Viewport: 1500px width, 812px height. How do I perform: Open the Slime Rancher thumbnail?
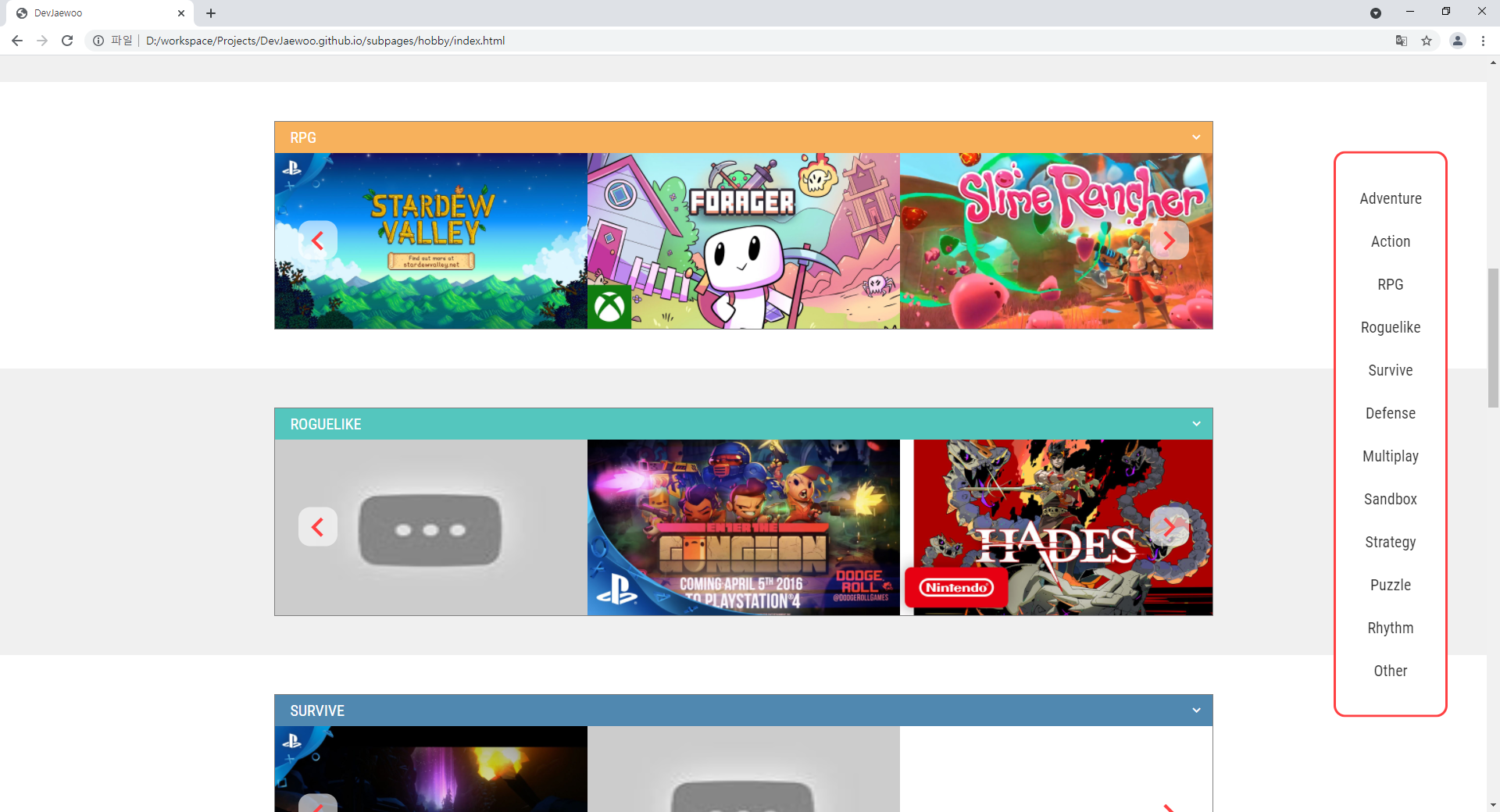(x=1056, y=241)
